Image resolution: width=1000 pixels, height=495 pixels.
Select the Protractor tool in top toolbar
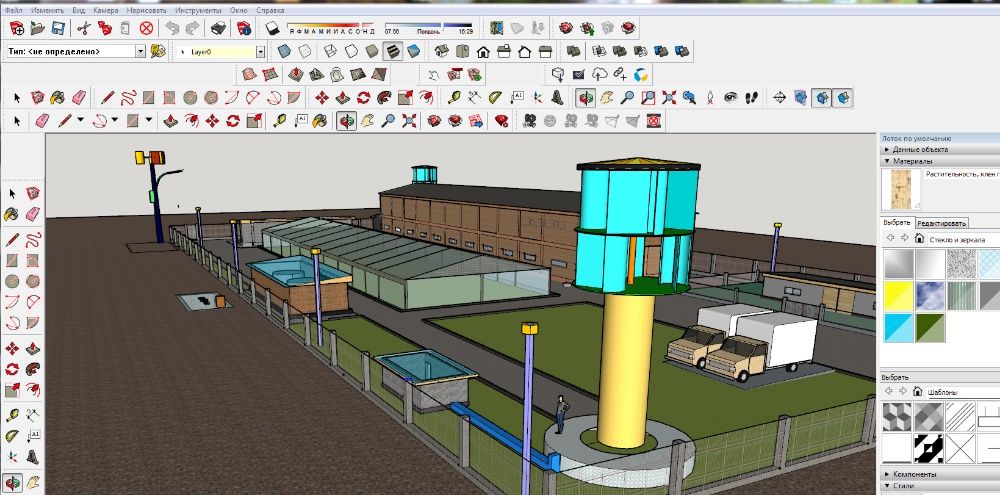pyautogui.click(x=496, y=98)
